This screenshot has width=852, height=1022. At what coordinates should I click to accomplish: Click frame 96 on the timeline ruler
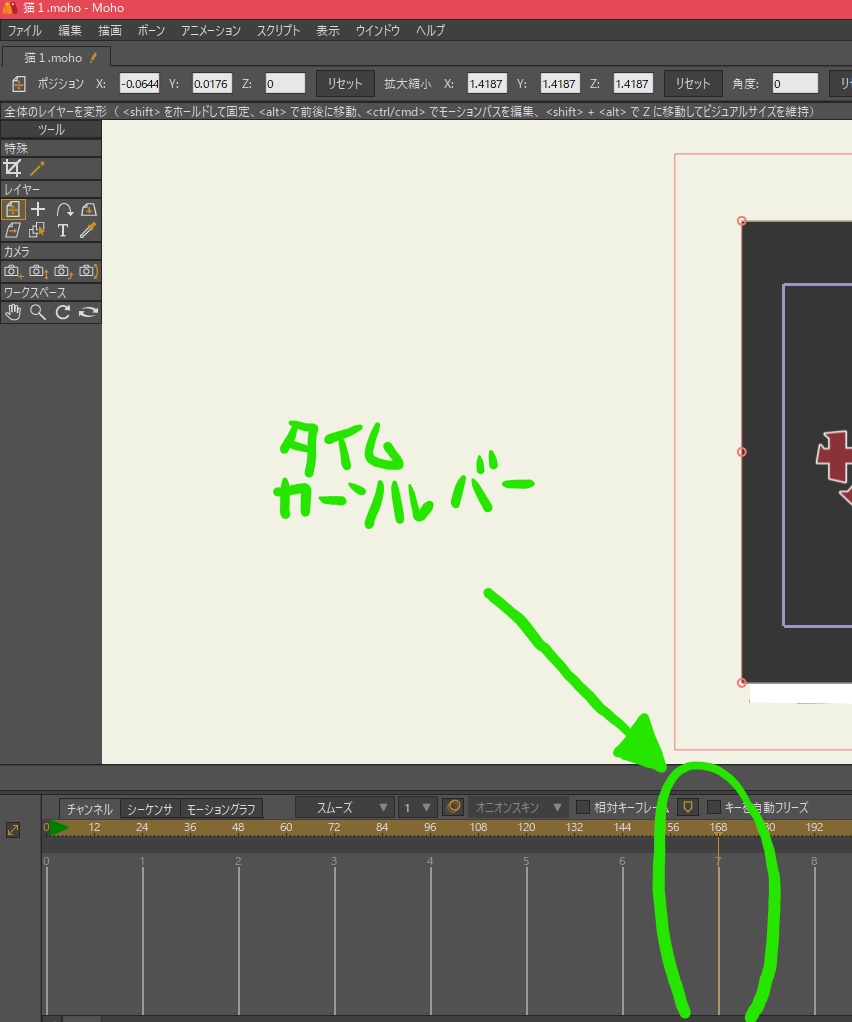(430, 827)
